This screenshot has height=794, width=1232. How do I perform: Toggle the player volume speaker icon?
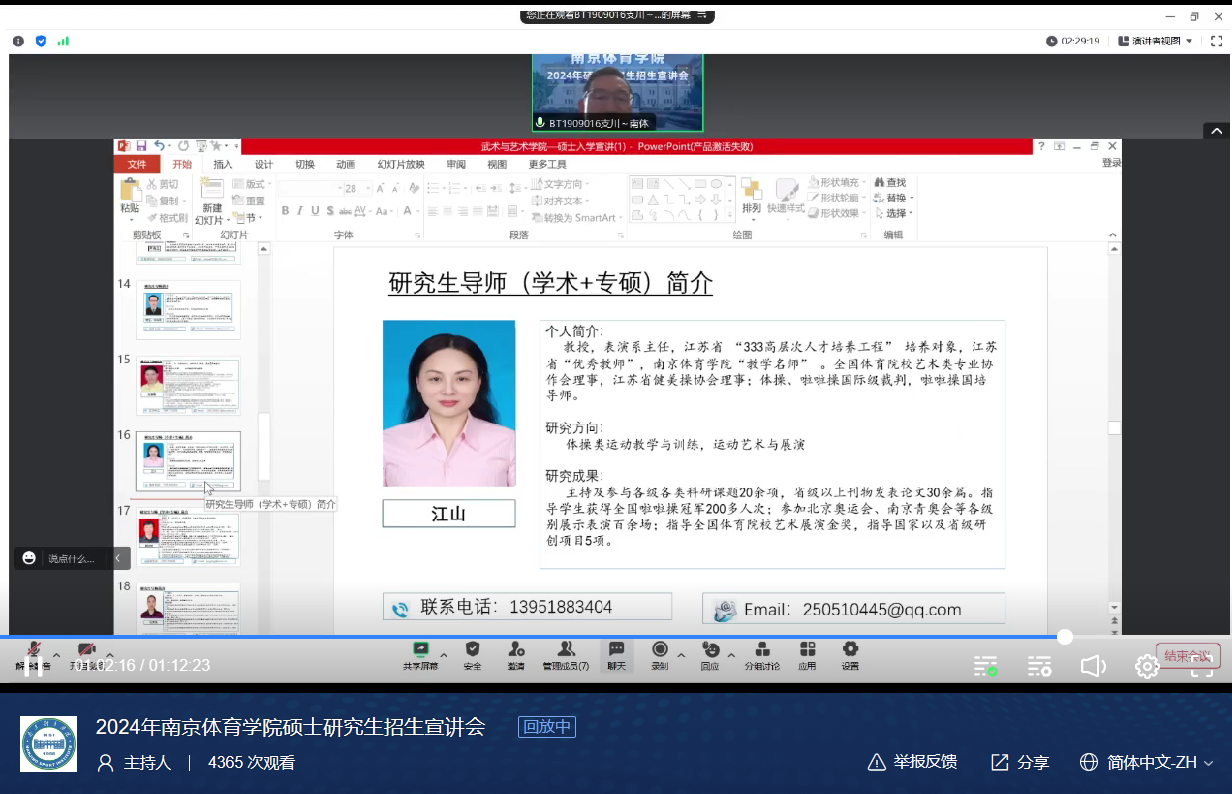(x=1093, y=666)
